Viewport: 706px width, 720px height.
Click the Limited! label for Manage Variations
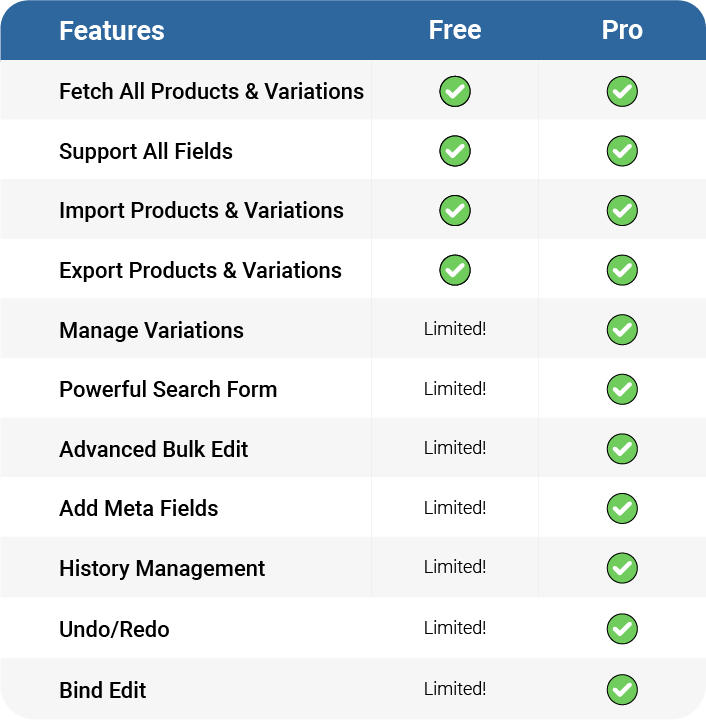pos(454,329)
